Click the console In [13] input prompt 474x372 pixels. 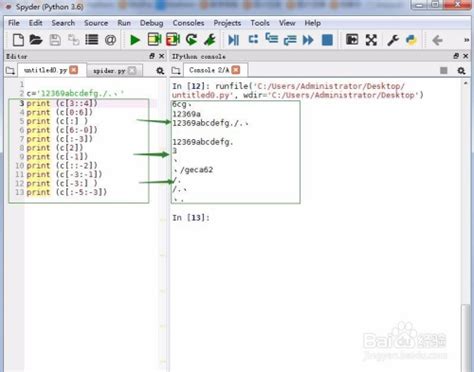191,218
